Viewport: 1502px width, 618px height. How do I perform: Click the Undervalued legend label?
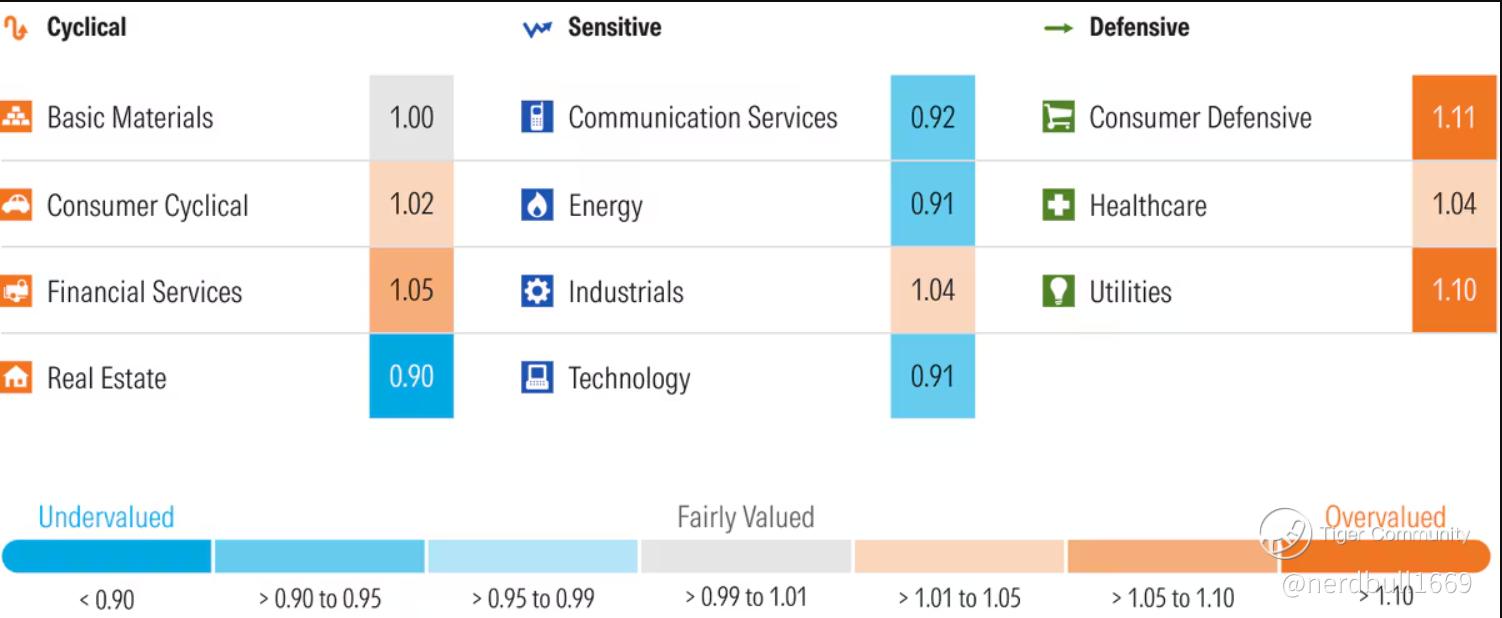point(106,517)
